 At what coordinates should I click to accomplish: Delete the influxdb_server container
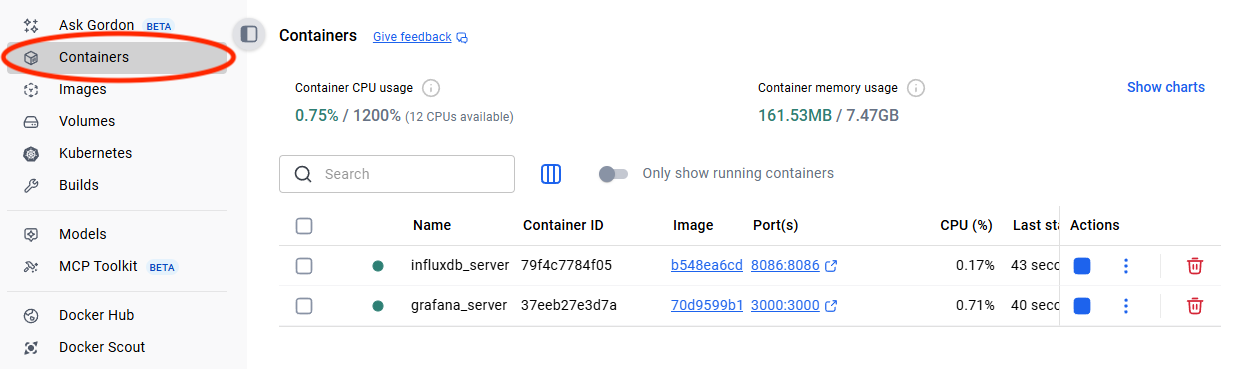point(1194,266)
